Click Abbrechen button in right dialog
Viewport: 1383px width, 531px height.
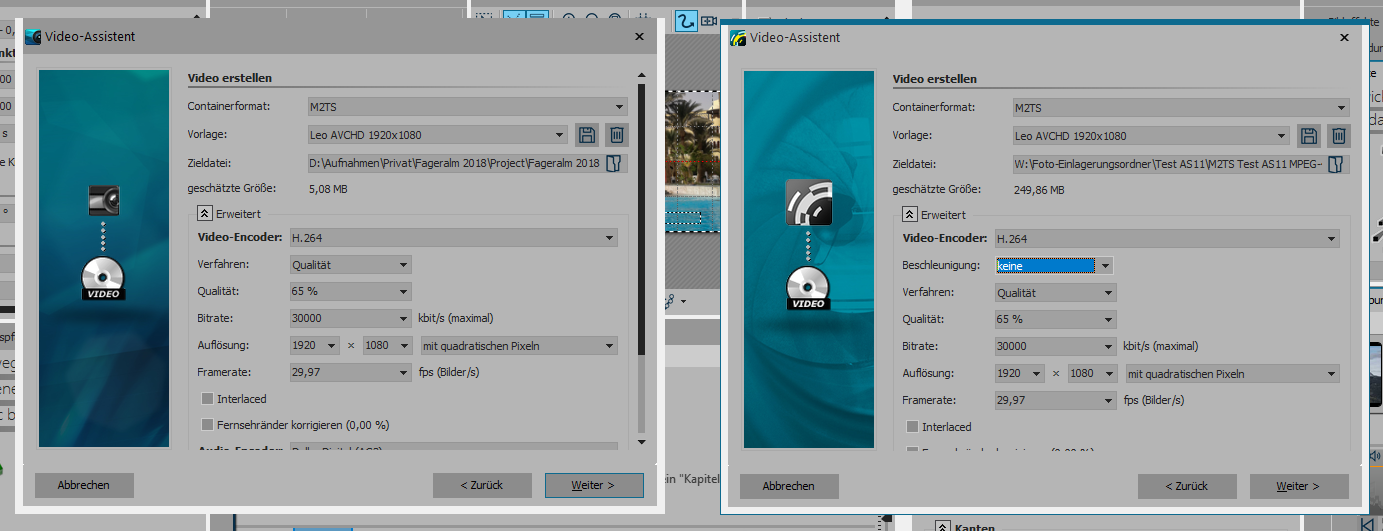pos(788,486)
